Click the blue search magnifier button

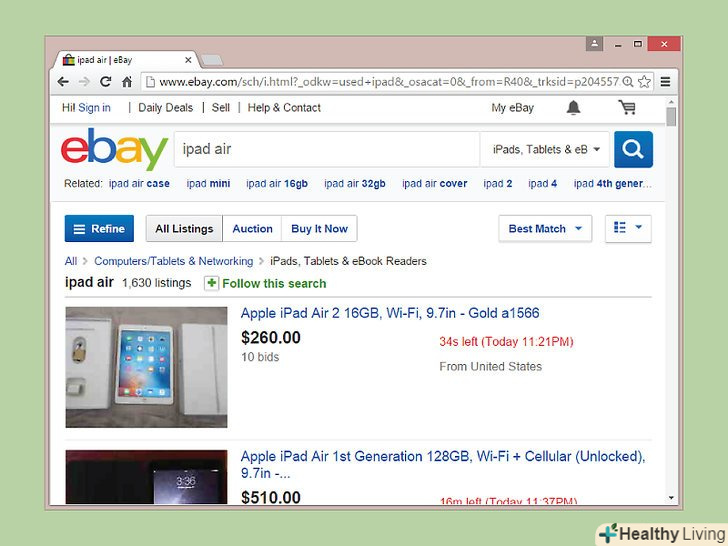pos(633,150)
